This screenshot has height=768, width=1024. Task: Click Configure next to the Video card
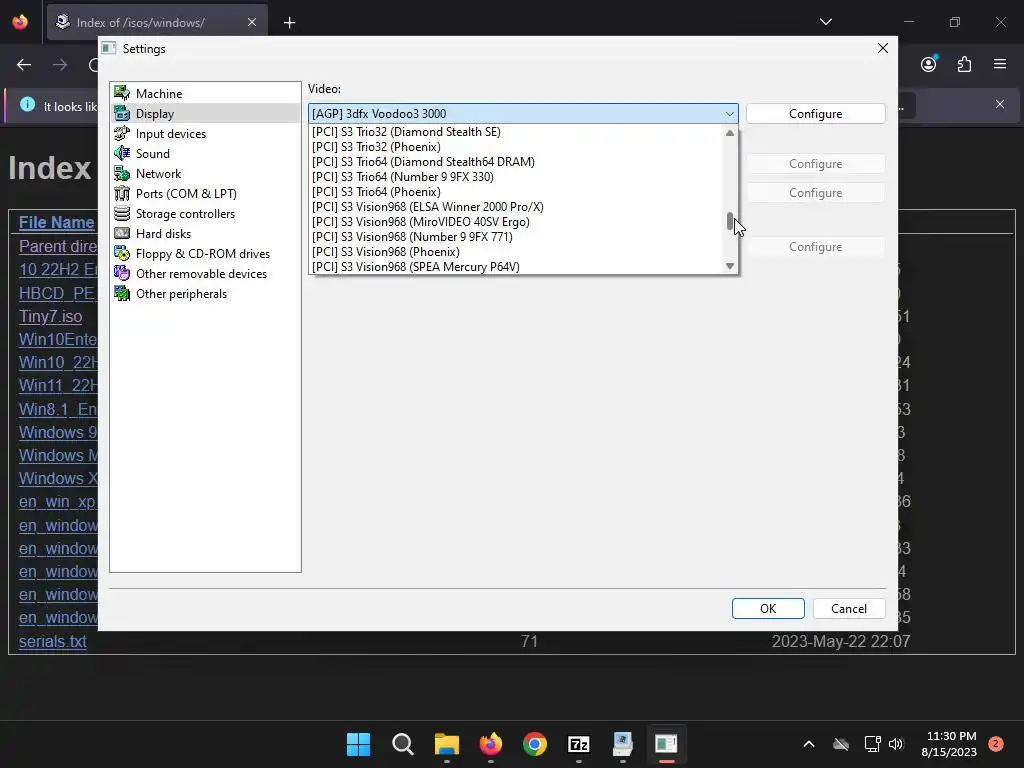click(816, 114)
